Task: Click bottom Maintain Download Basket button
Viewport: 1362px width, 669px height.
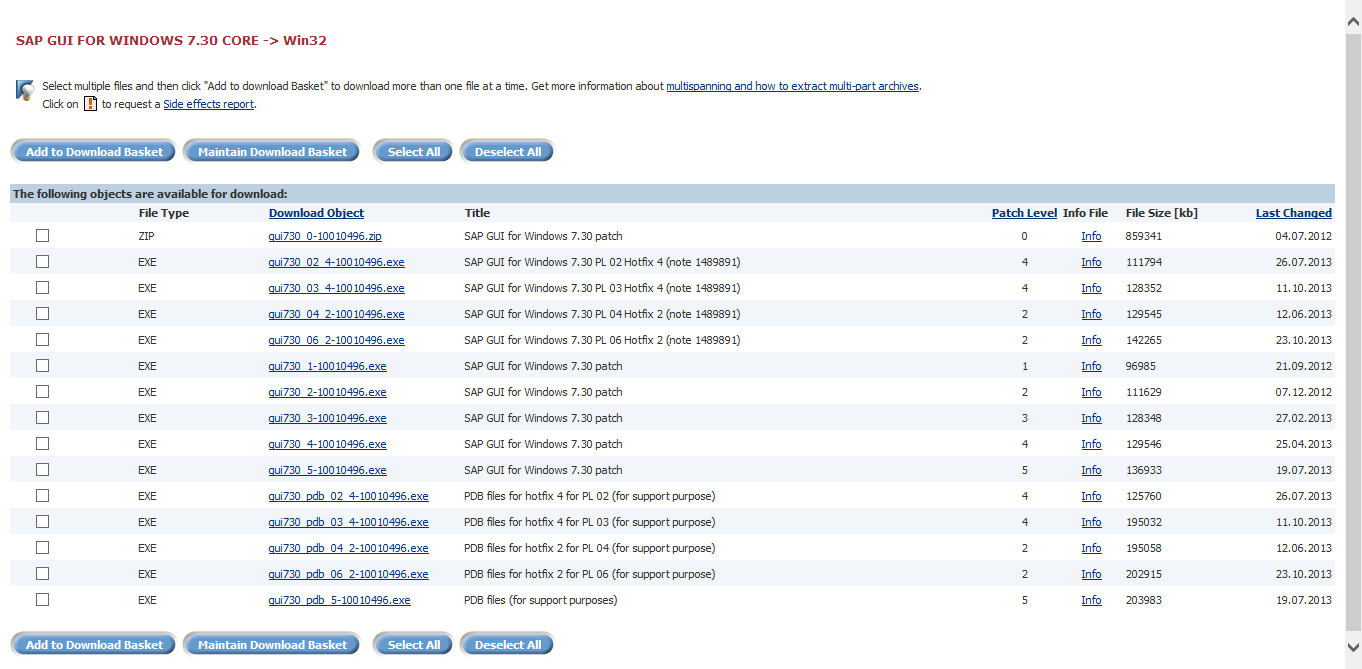Action: point(272,645)
